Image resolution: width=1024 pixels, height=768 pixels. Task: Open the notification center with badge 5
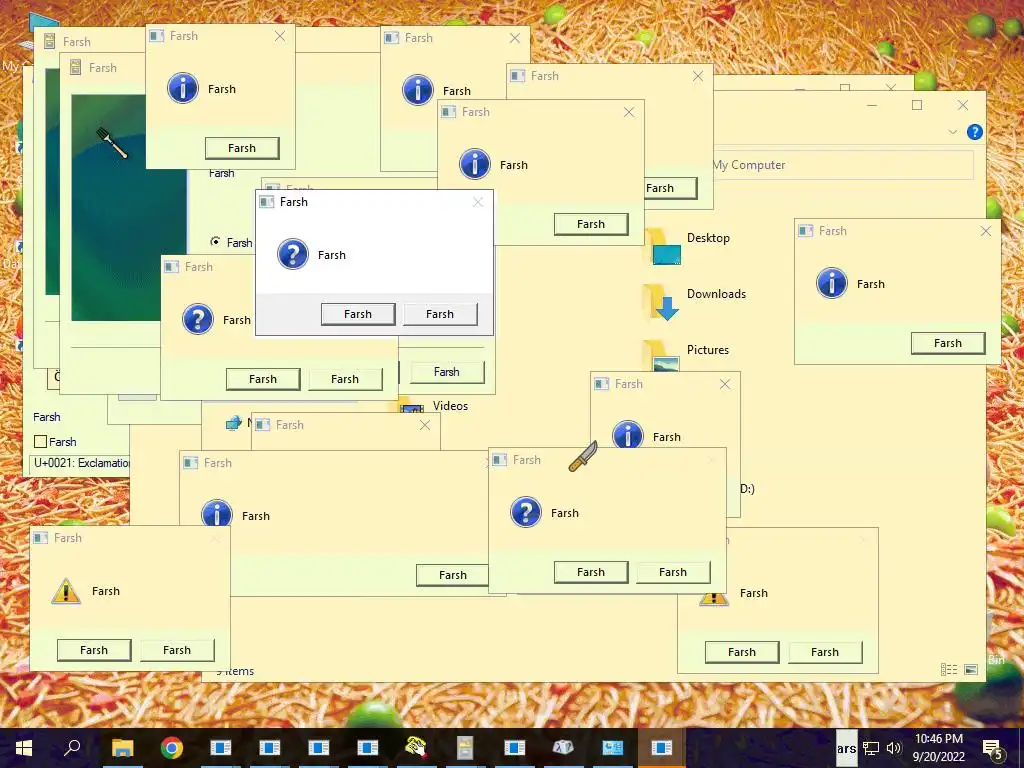point(992,748)
